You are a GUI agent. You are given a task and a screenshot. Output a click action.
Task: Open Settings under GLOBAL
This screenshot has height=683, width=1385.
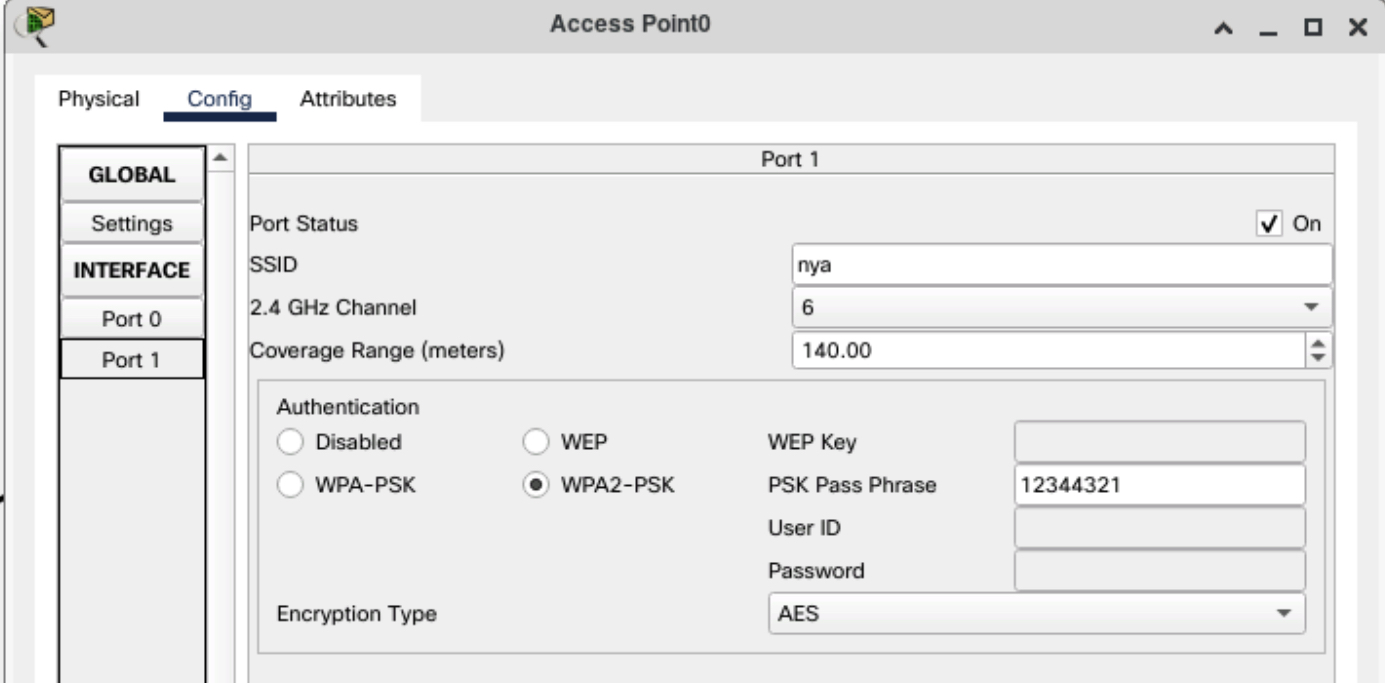click(132, 223)
